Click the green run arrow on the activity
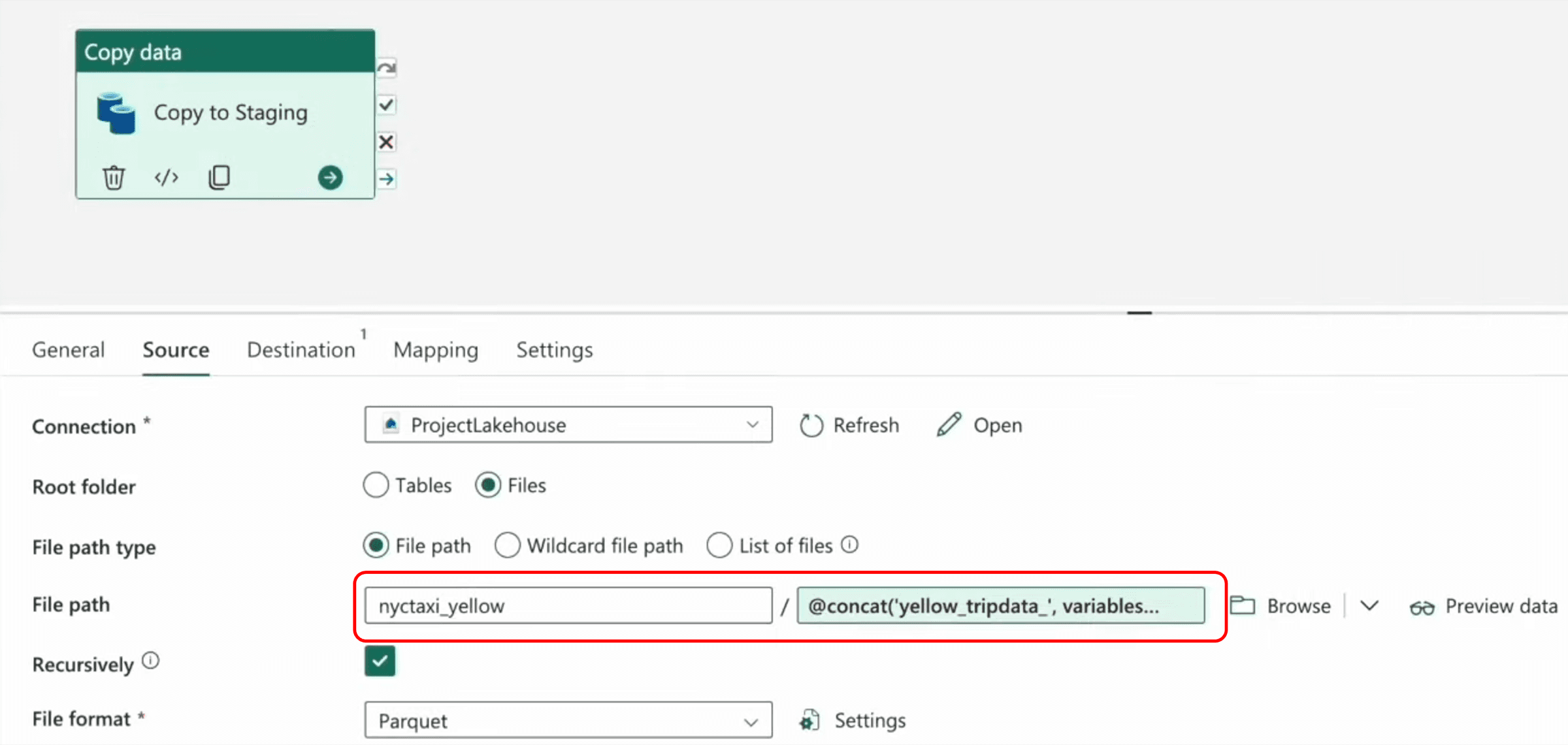Image resolution: width=1568 pixels, height=745 pixels. tap(330, 178)
